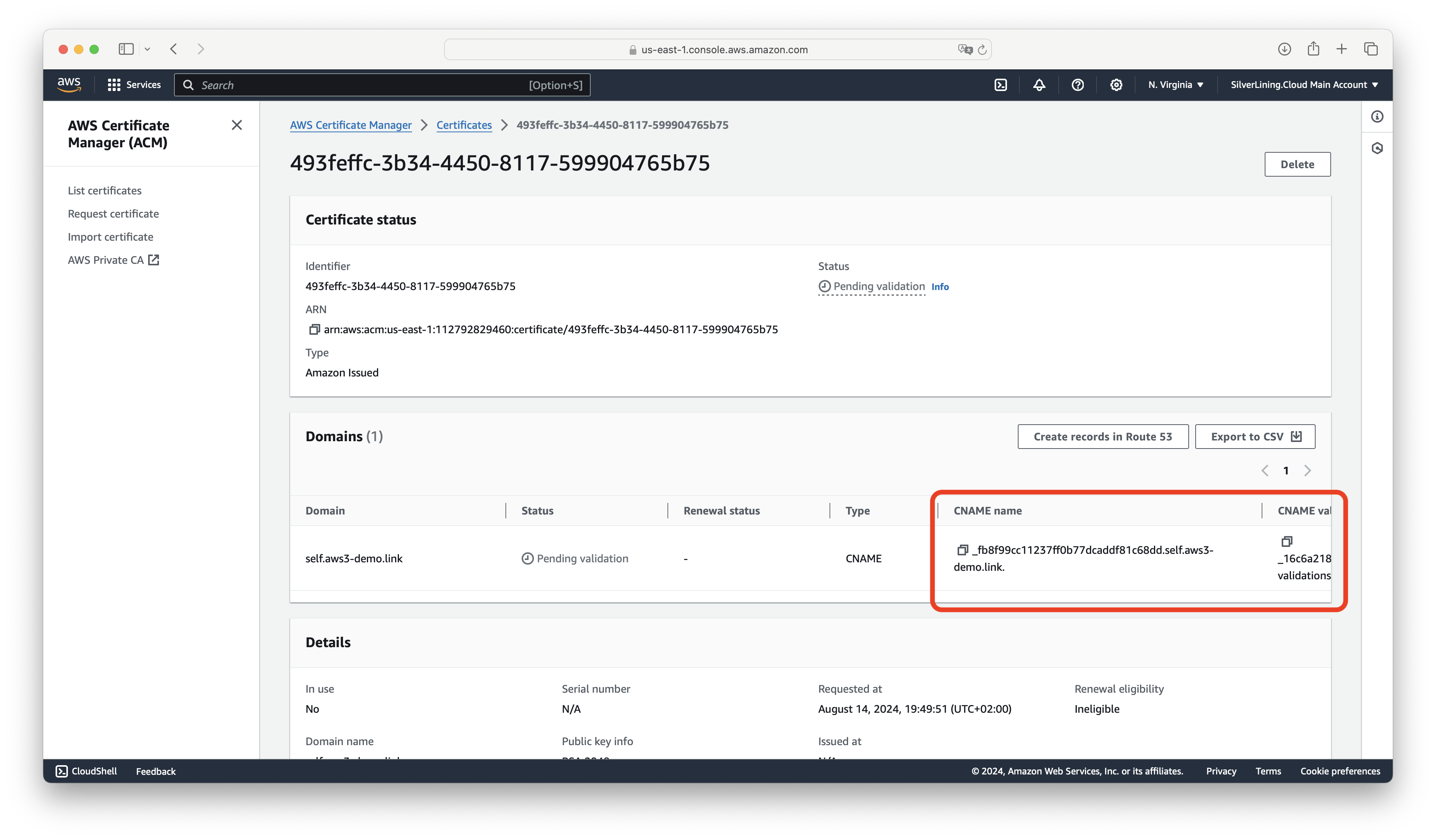
Task: Copy the CNAME name value icon
Action: (963, 550)
